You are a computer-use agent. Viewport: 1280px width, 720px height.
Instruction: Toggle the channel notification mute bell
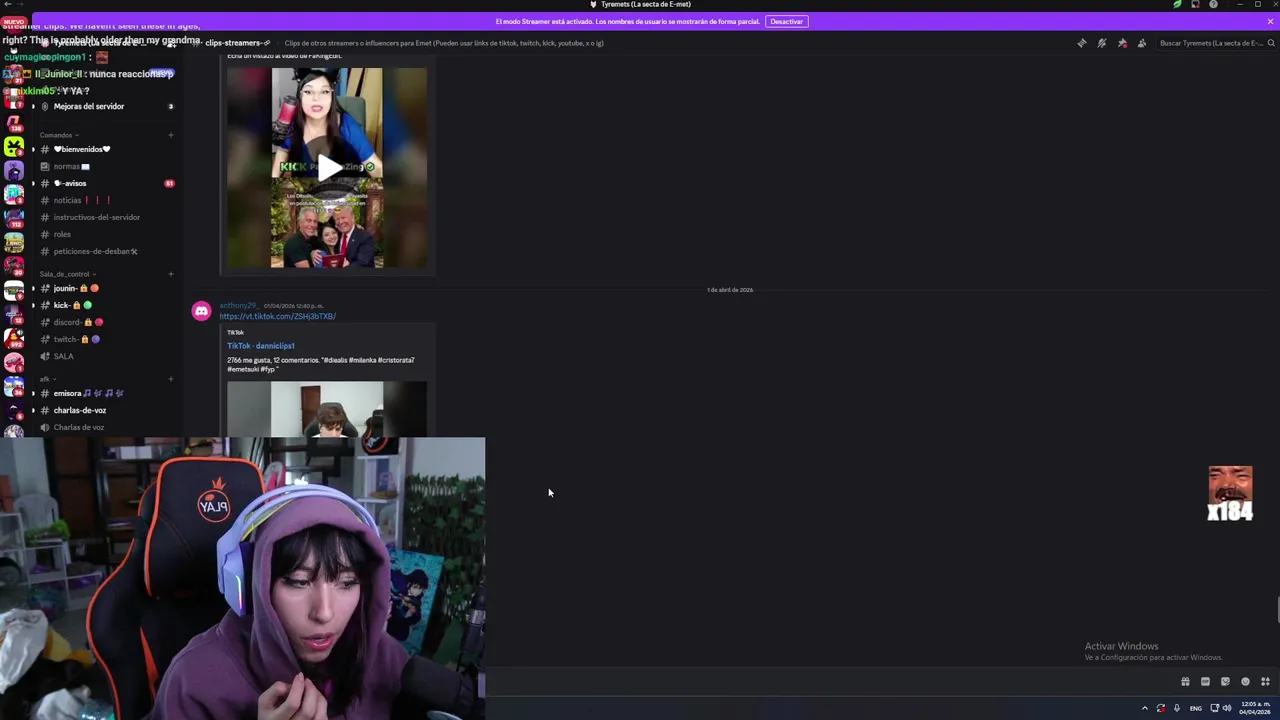point(1102,43)
